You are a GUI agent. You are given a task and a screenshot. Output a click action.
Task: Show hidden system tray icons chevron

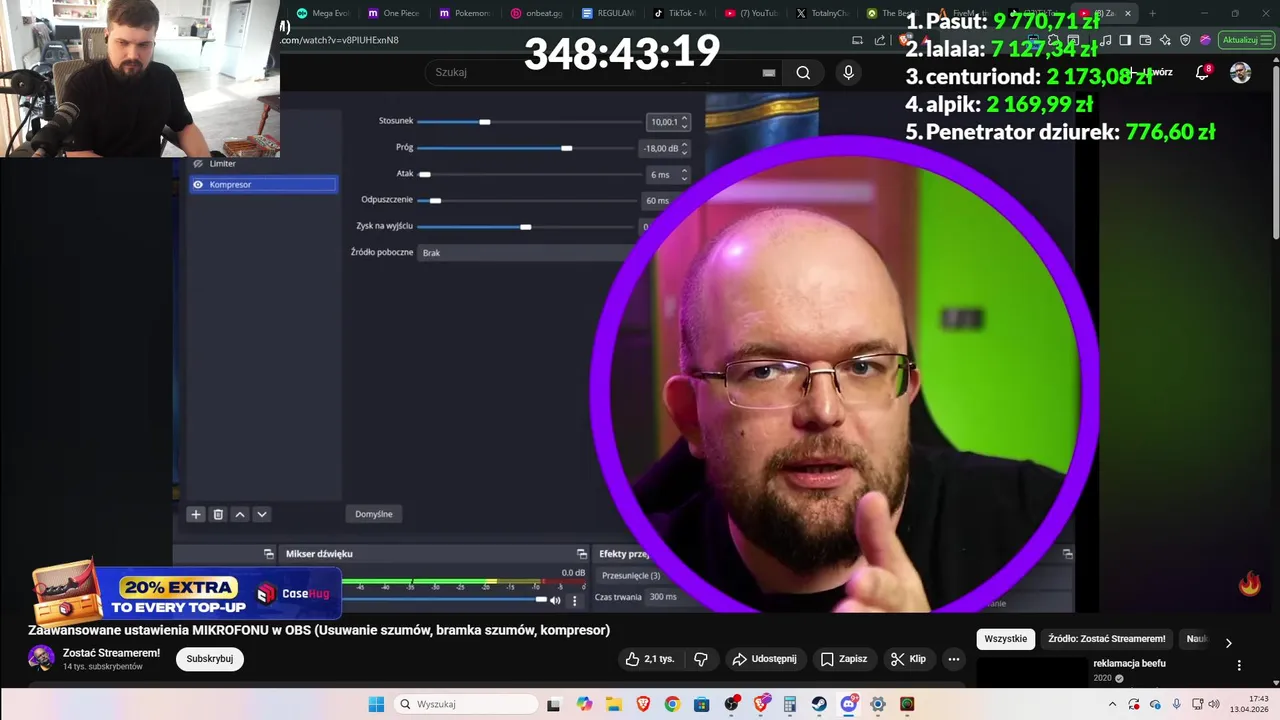pyautogui.click(x=1113, y=704)
